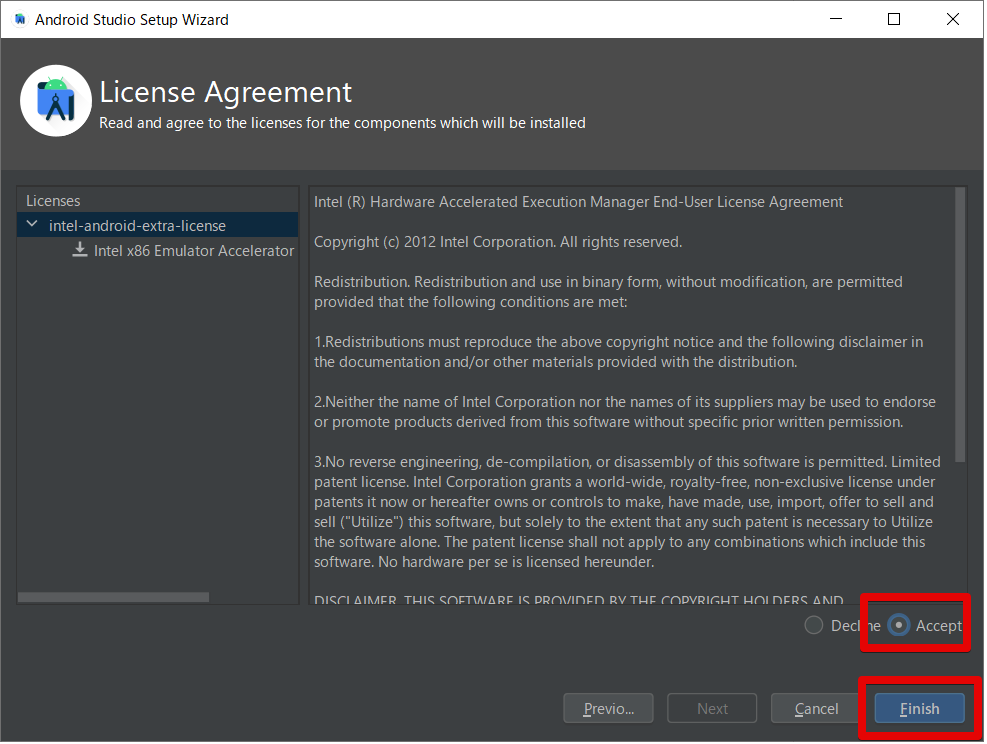Click the download icon beside Intel x86 Emulator

point(80,250)
